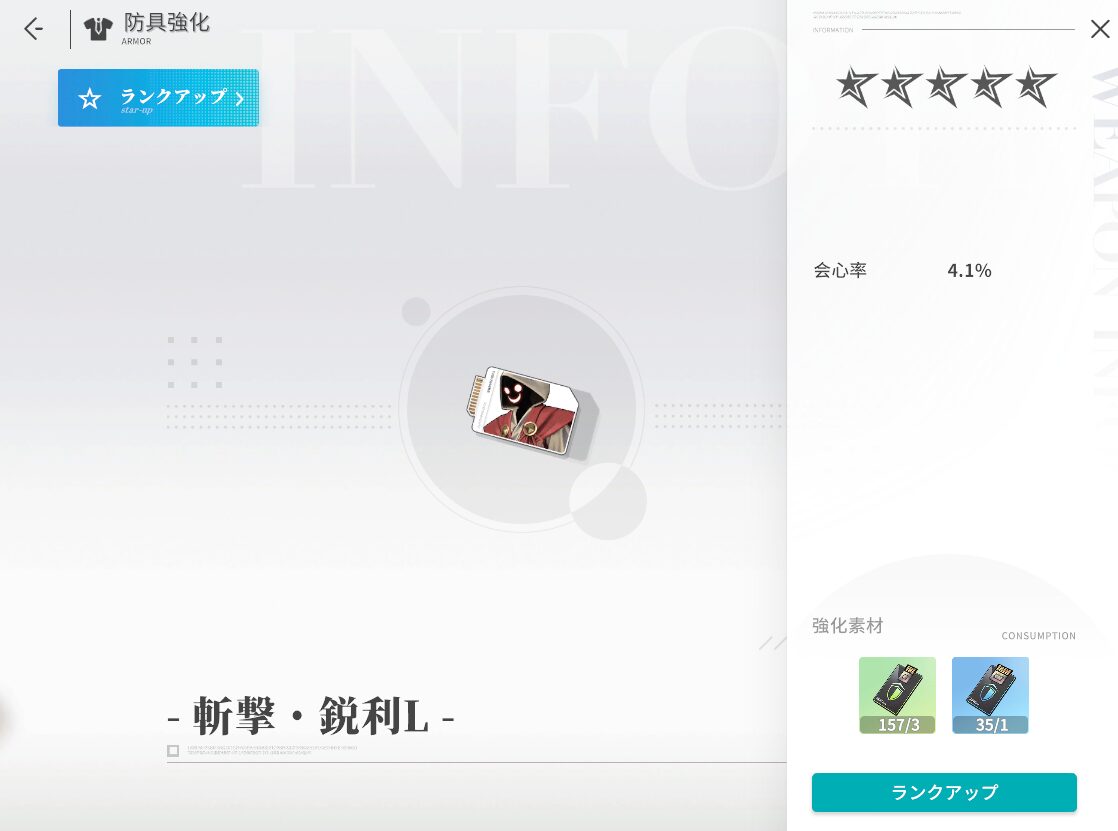
Task: Go back using the left arrow
Action: click(33, 29)
